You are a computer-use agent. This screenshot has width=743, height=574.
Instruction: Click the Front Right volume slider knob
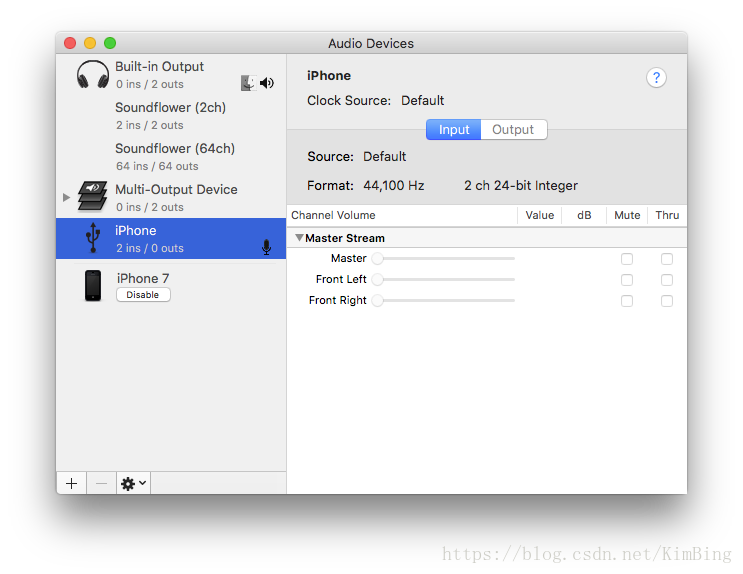[377, 300]
